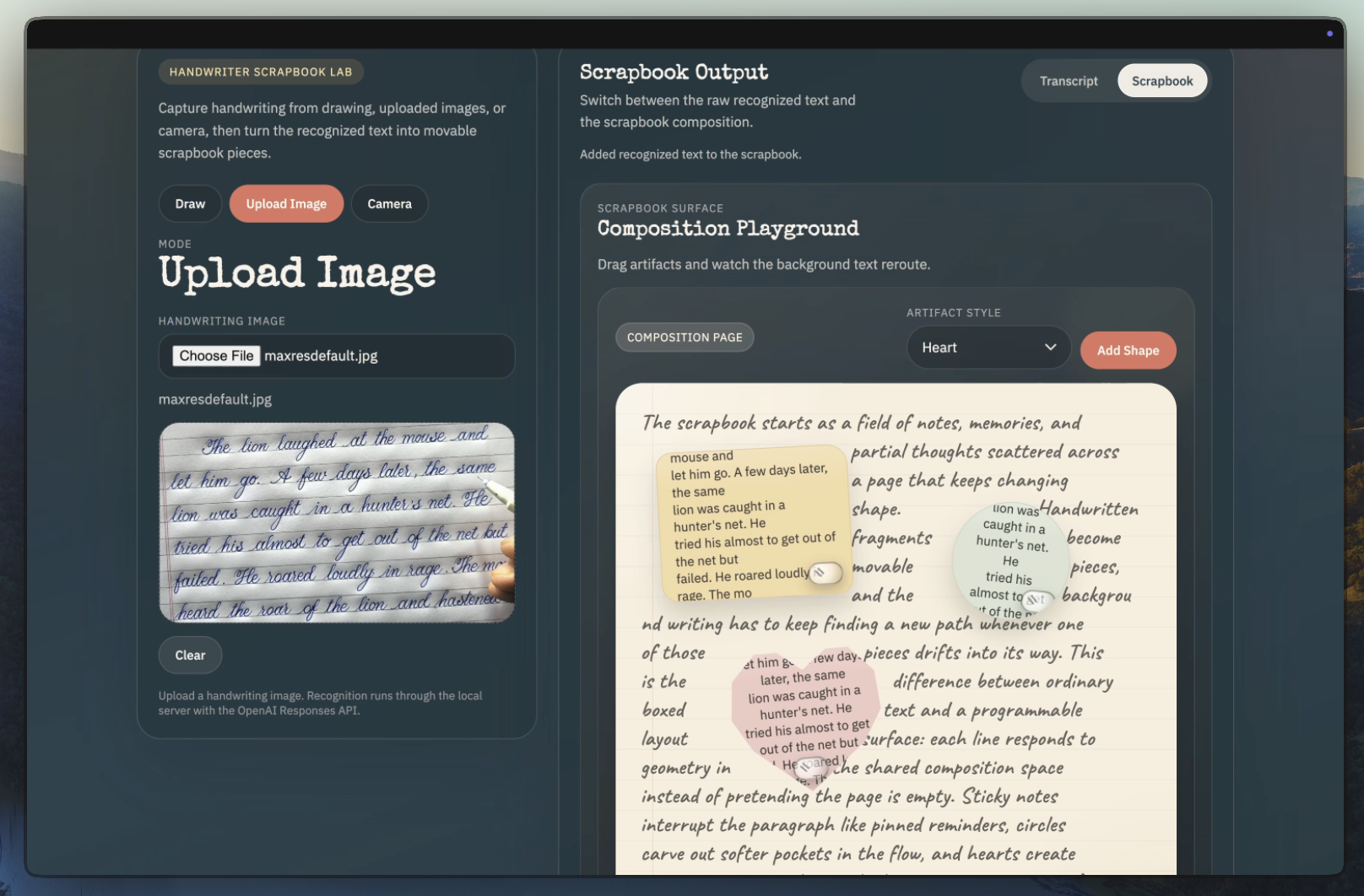Click Choose File to pick a new handwriting image
Screen dimensions: 1364x896
pos(215,355)
